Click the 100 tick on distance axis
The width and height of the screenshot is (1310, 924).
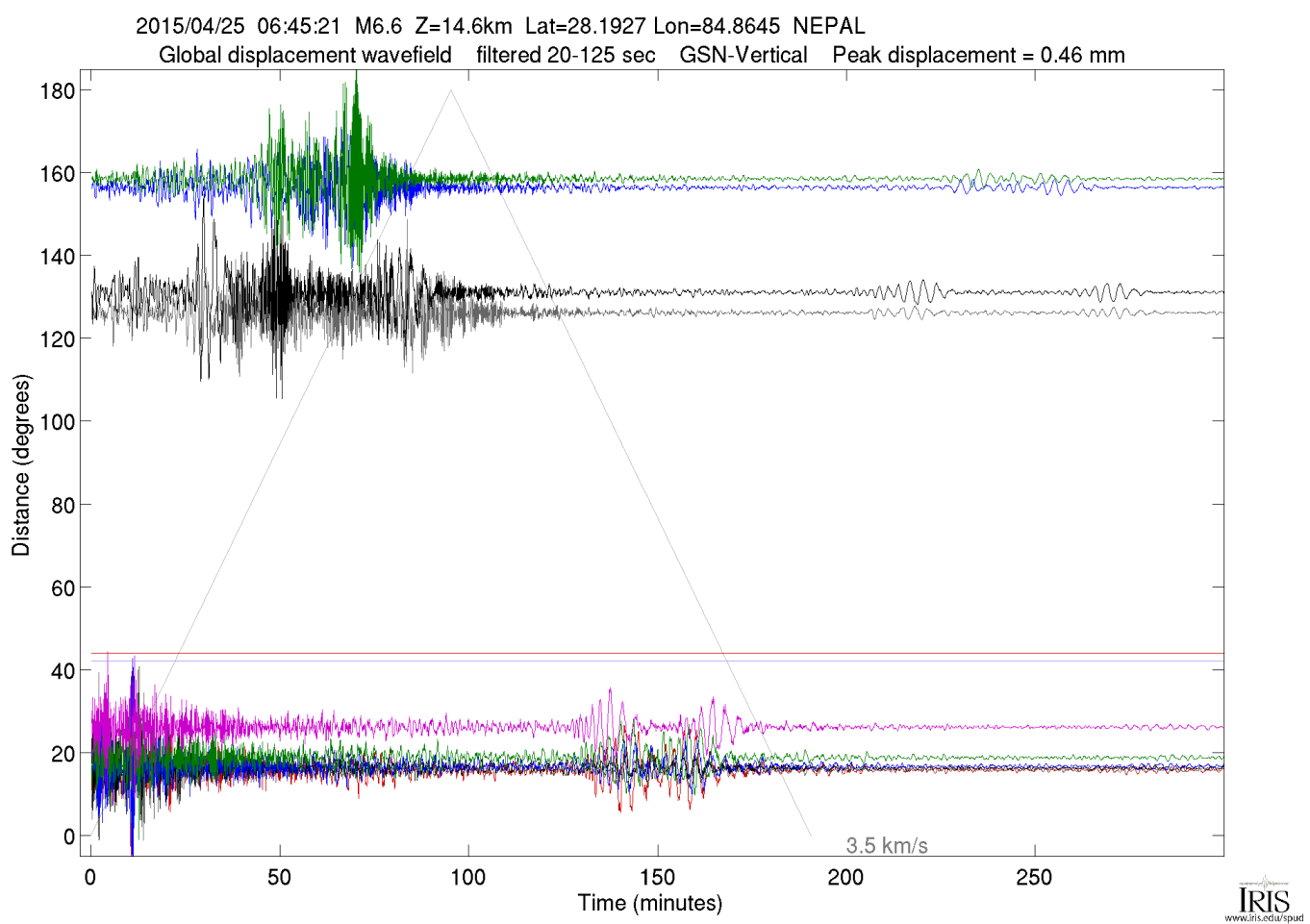58,422
